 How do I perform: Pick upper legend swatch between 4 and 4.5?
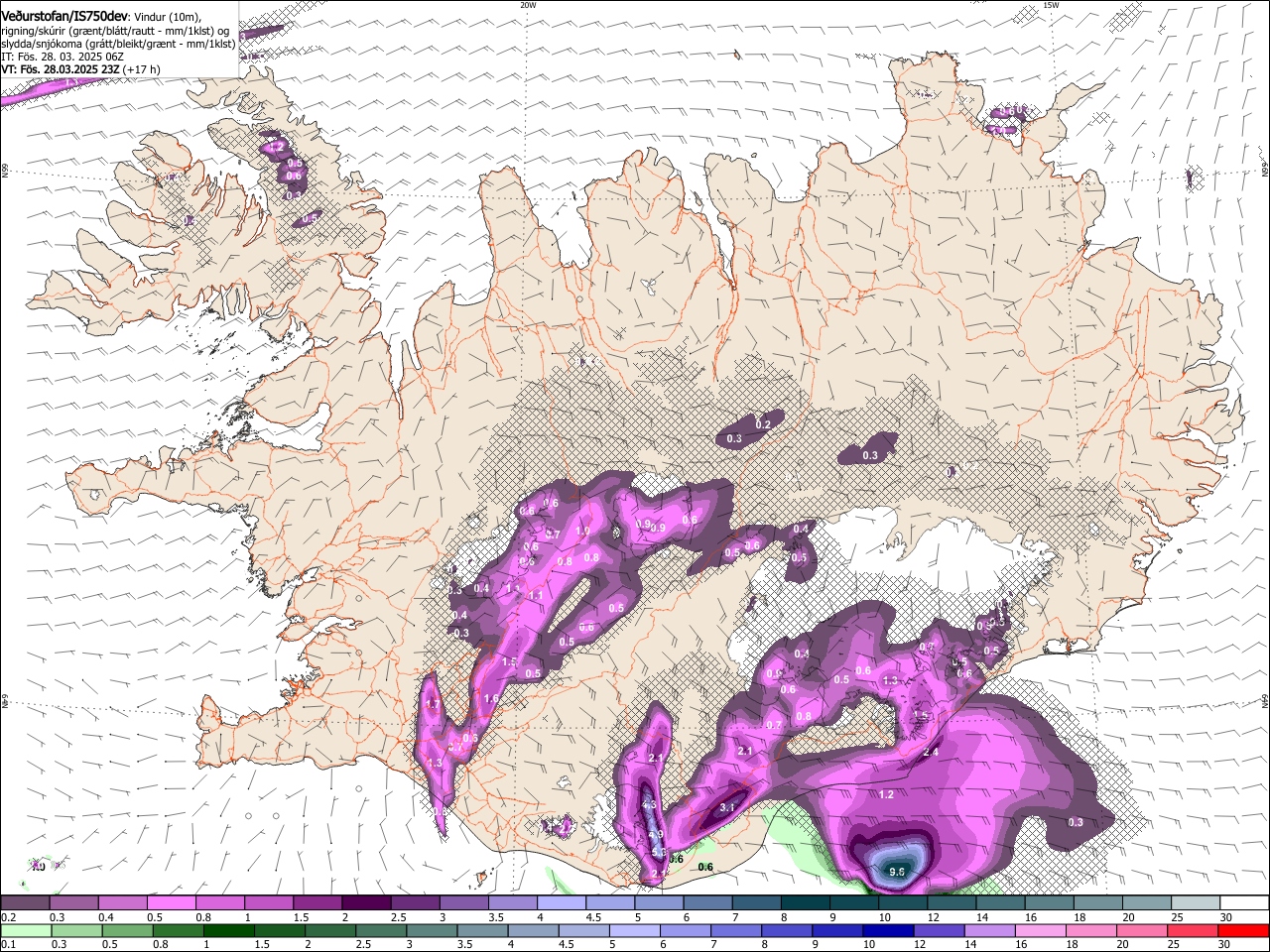pos(562,903)
